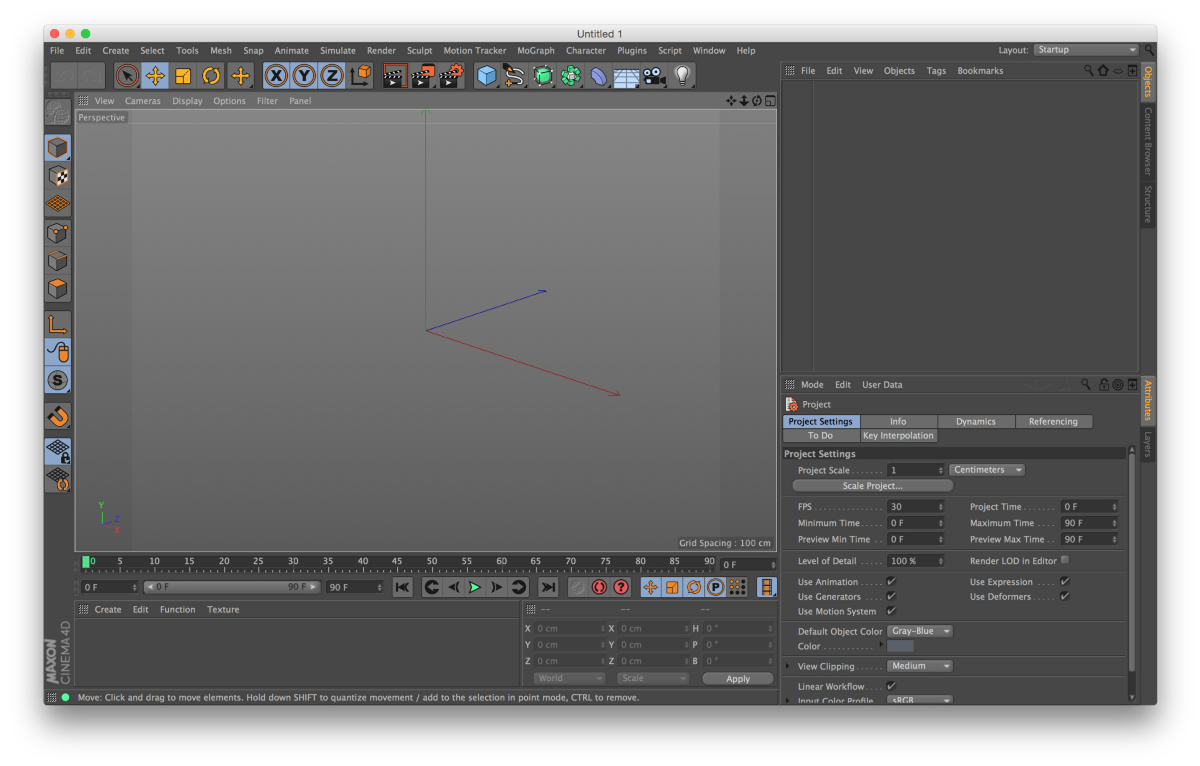
Task: Add a Cube primitive object
Action: (486, 76)
